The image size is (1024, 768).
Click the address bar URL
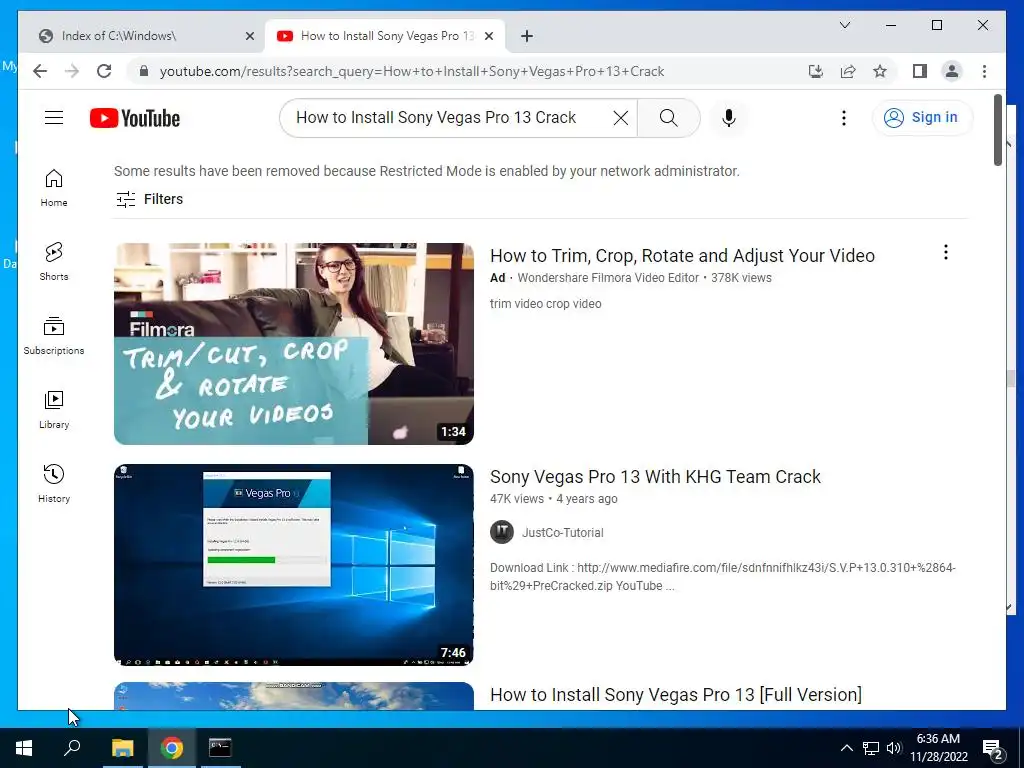[411, 71]
